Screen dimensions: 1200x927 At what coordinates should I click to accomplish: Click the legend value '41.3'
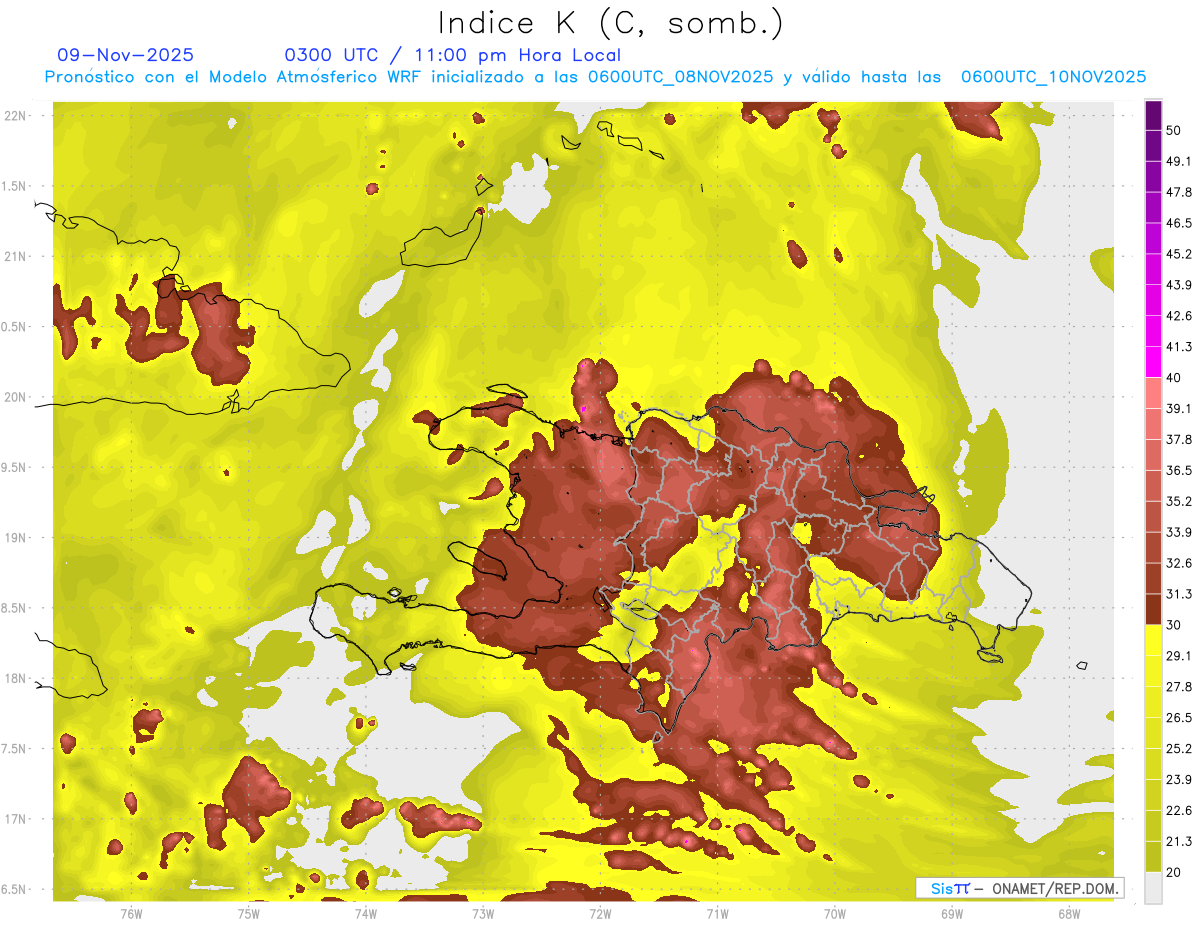[x=1178, y=347]
